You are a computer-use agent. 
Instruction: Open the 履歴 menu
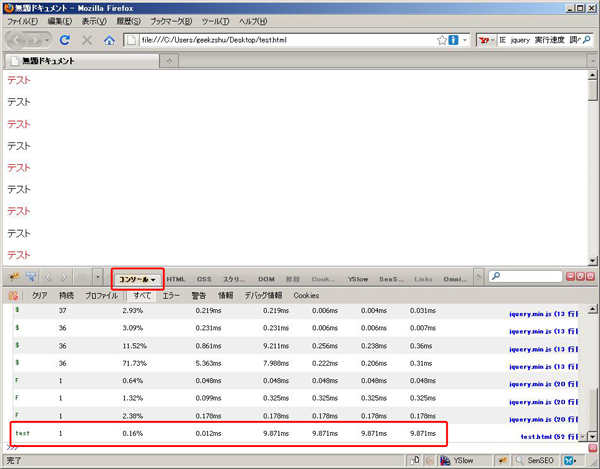128,21
